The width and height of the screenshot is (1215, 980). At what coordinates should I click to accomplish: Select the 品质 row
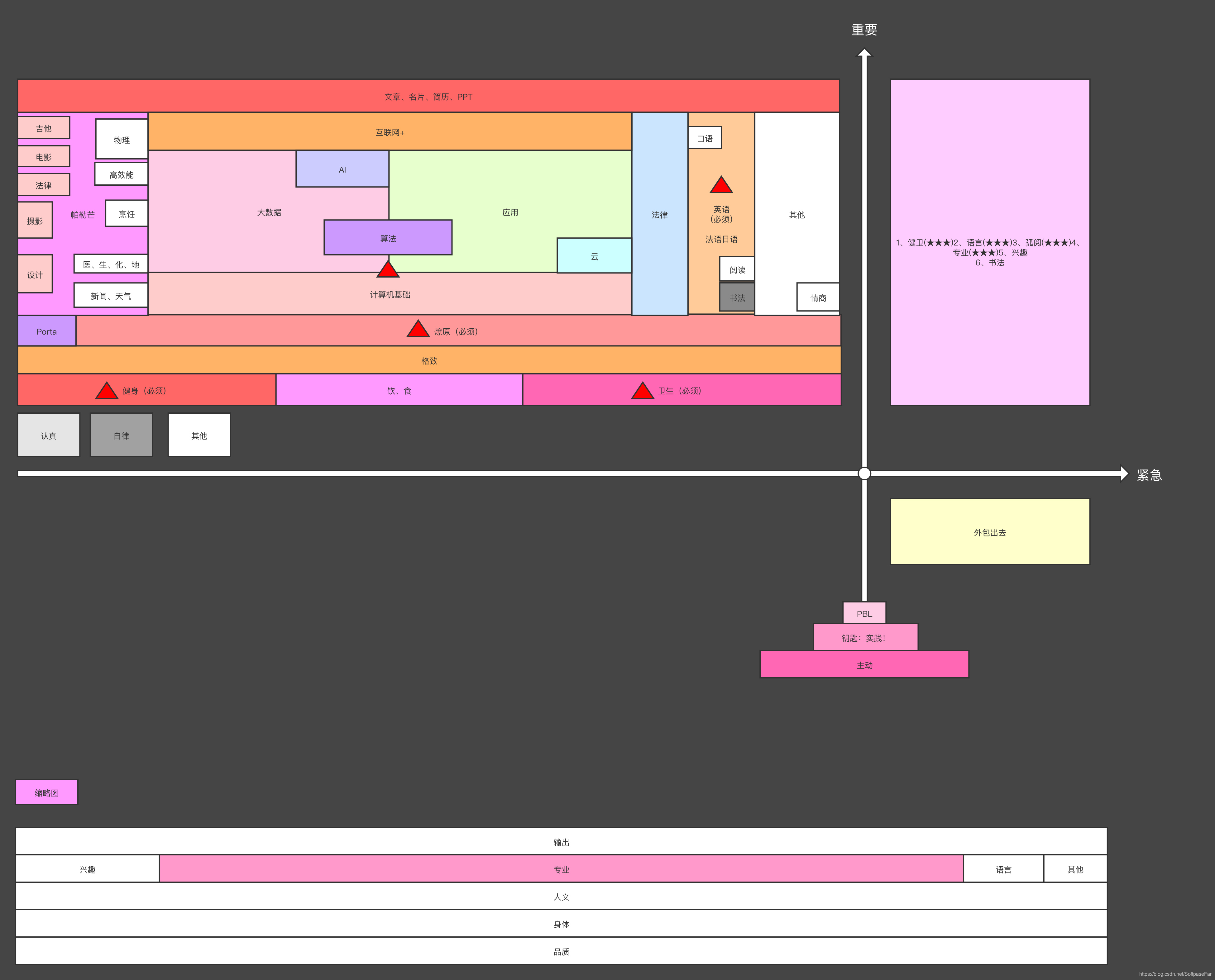[x=561, y=951]
